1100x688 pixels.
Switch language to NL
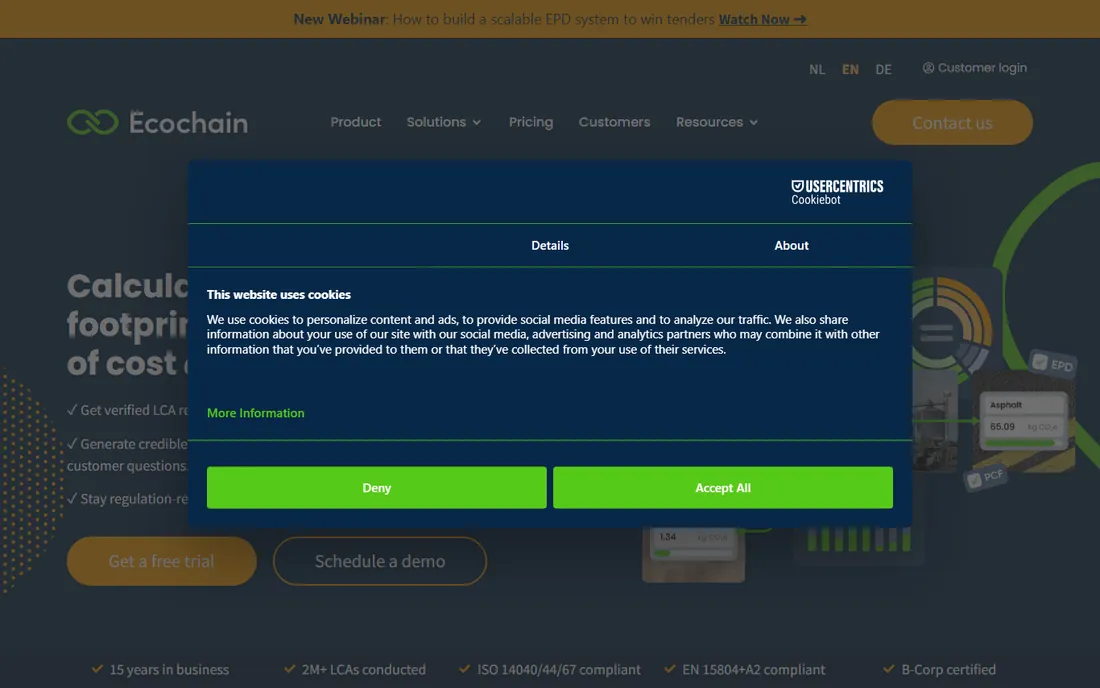point(817,69)
